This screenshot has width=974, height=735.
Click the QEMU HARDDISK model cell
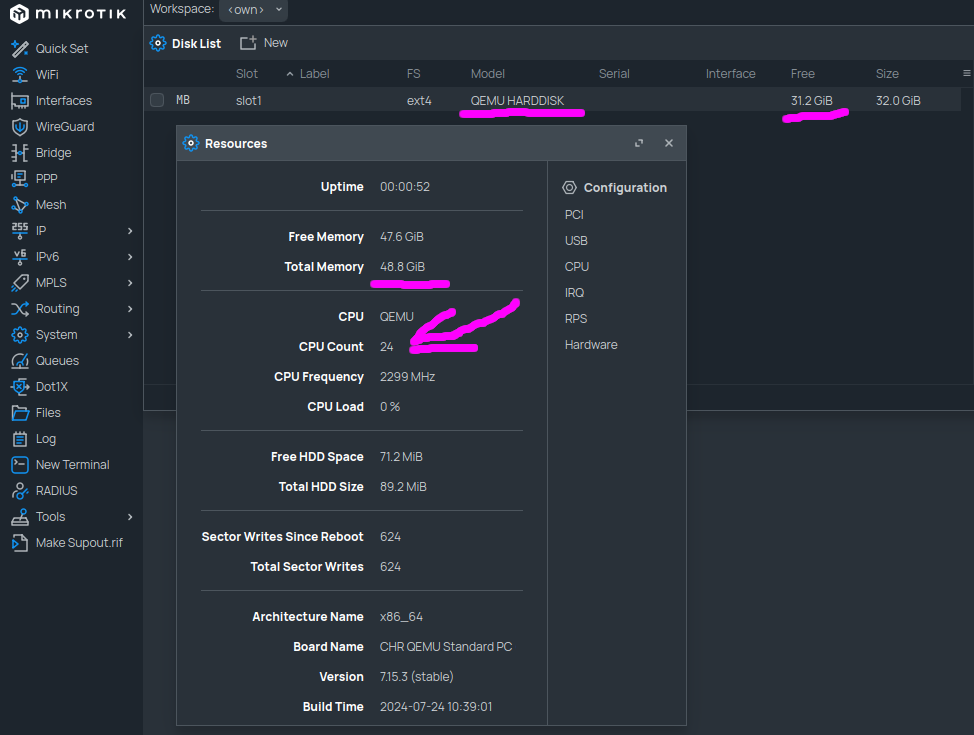[x=517, y=101]
